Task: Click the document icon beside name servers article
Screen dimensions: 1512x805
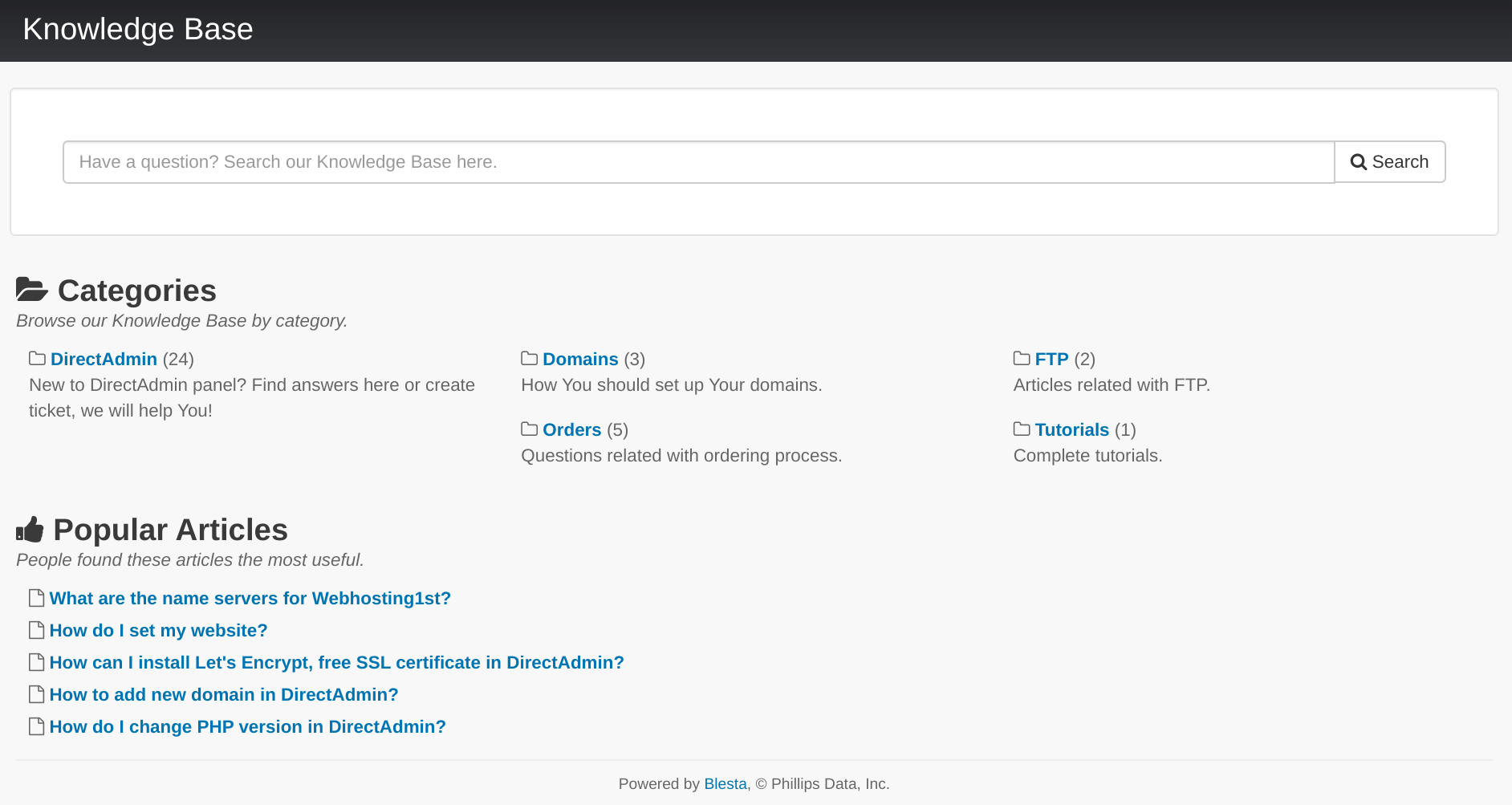Action: pyautogui.click(x=36, y=598)
